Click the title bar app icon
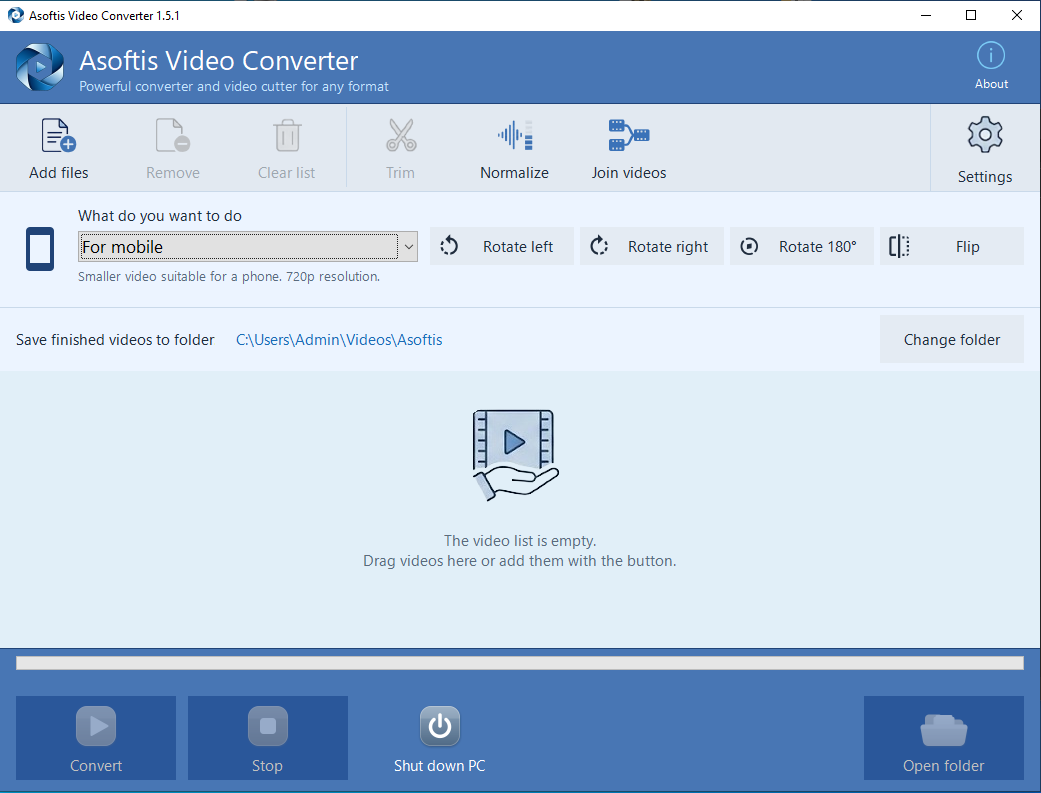The height and width of the screenshot is (793, 1041). (15, 15)
